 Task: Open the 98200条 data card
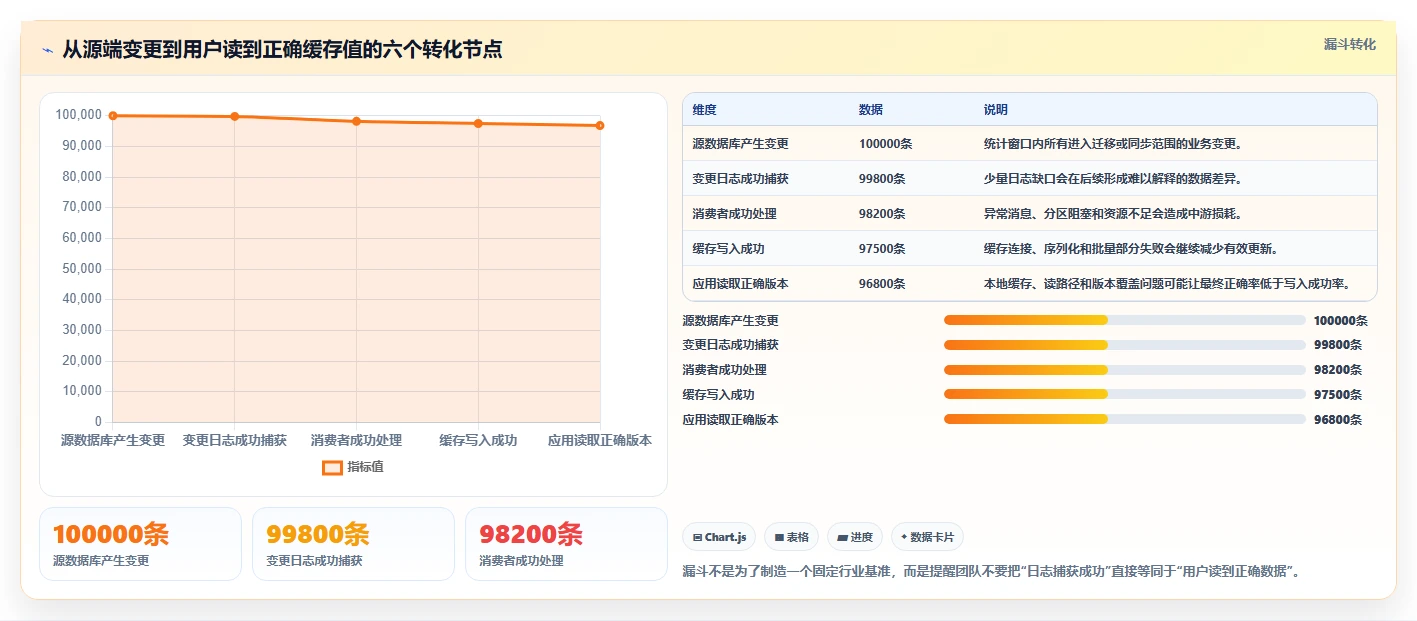[566, 544]
